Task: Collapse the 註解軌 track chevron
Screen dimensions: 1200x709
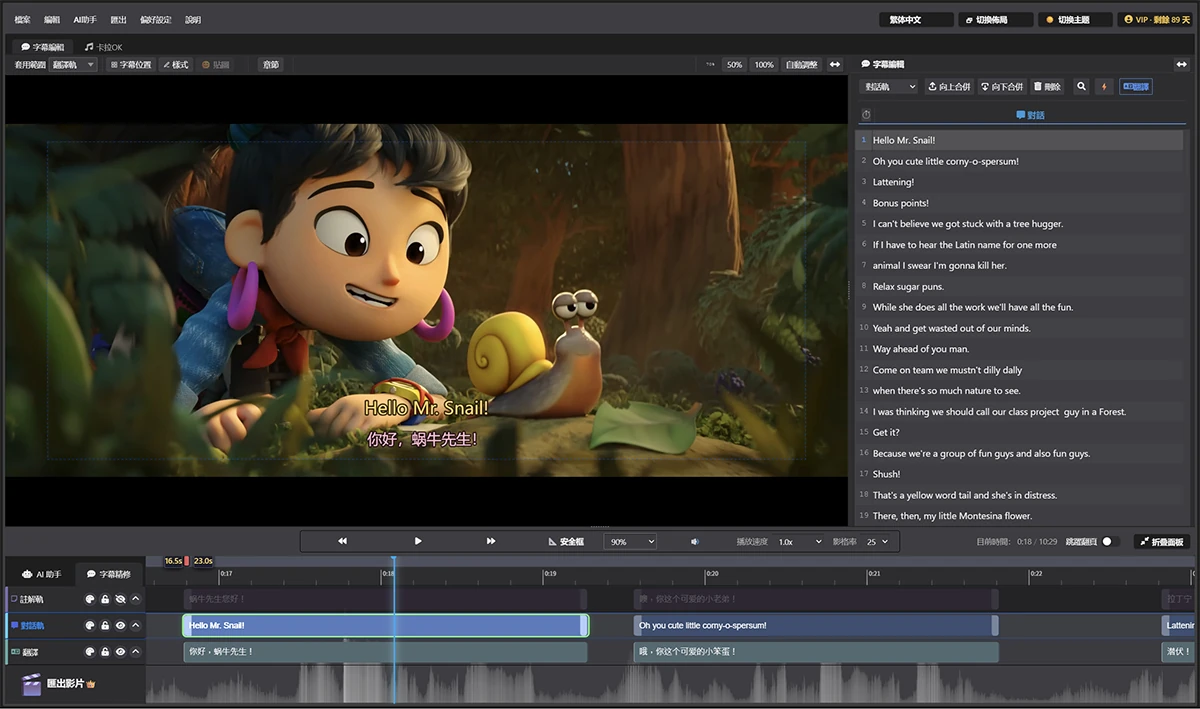Action: click(136, 599)
